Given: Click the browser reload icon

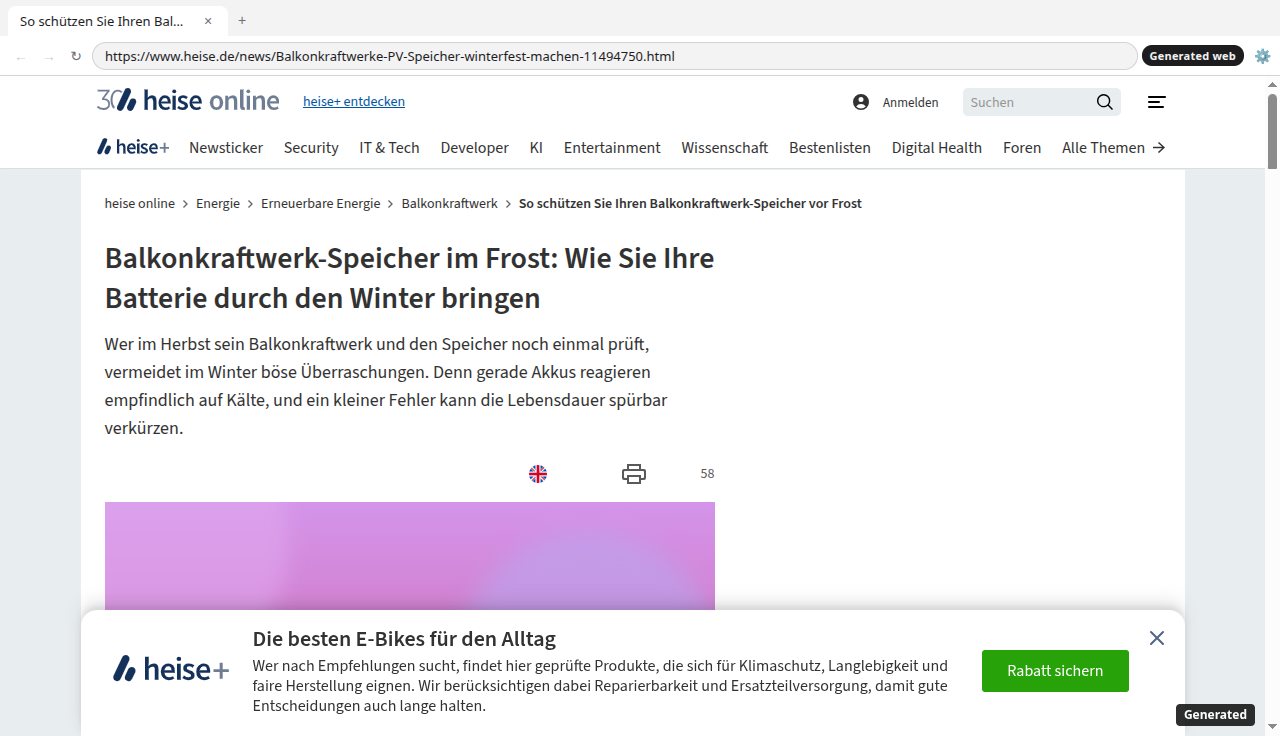Looking at the screenshot, I should tap(76, 56).
